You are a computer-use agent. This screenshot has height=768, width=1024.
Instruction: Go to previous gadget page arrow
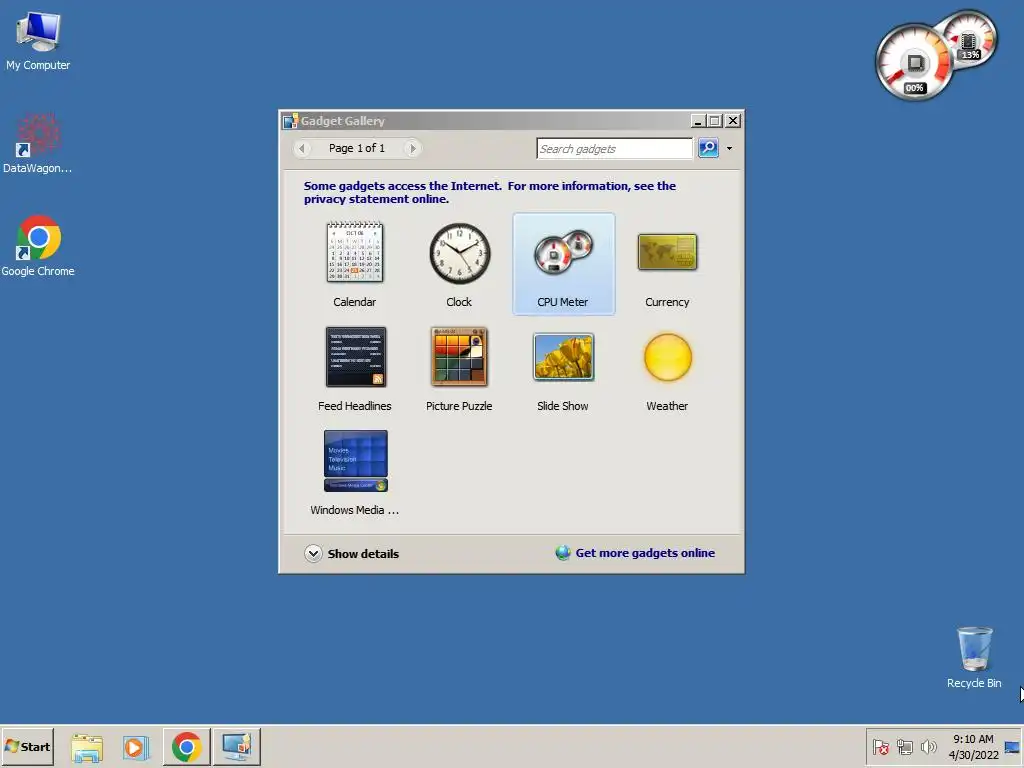302,148
